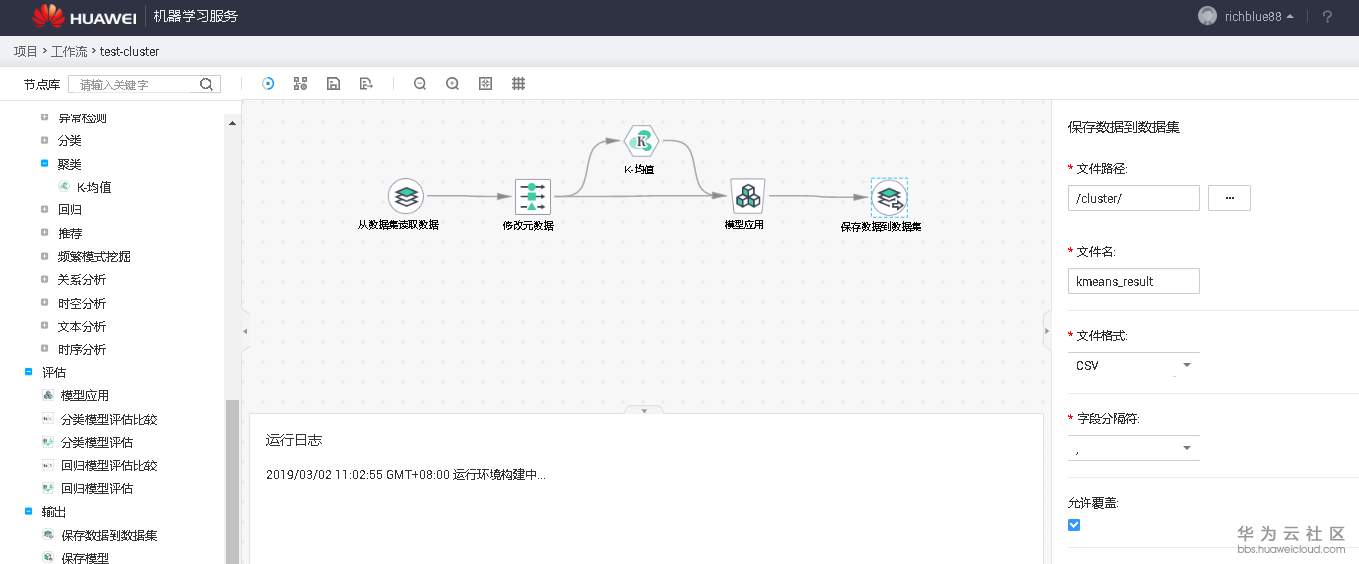Select the 从数据集读取数据 node on canvas

tap(405, 197)
